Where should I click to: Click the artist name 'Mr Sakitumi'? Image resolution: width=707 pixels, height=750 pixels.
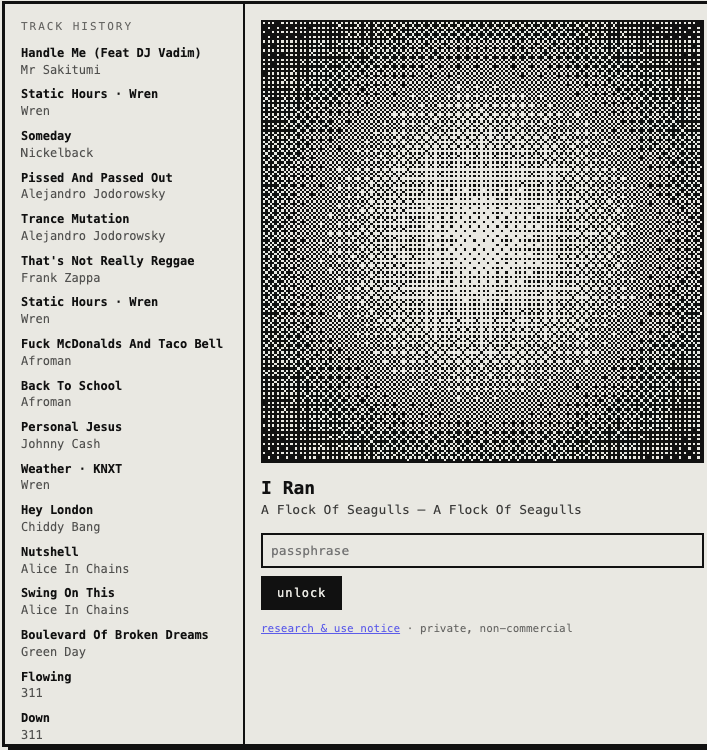pos(60,70)
